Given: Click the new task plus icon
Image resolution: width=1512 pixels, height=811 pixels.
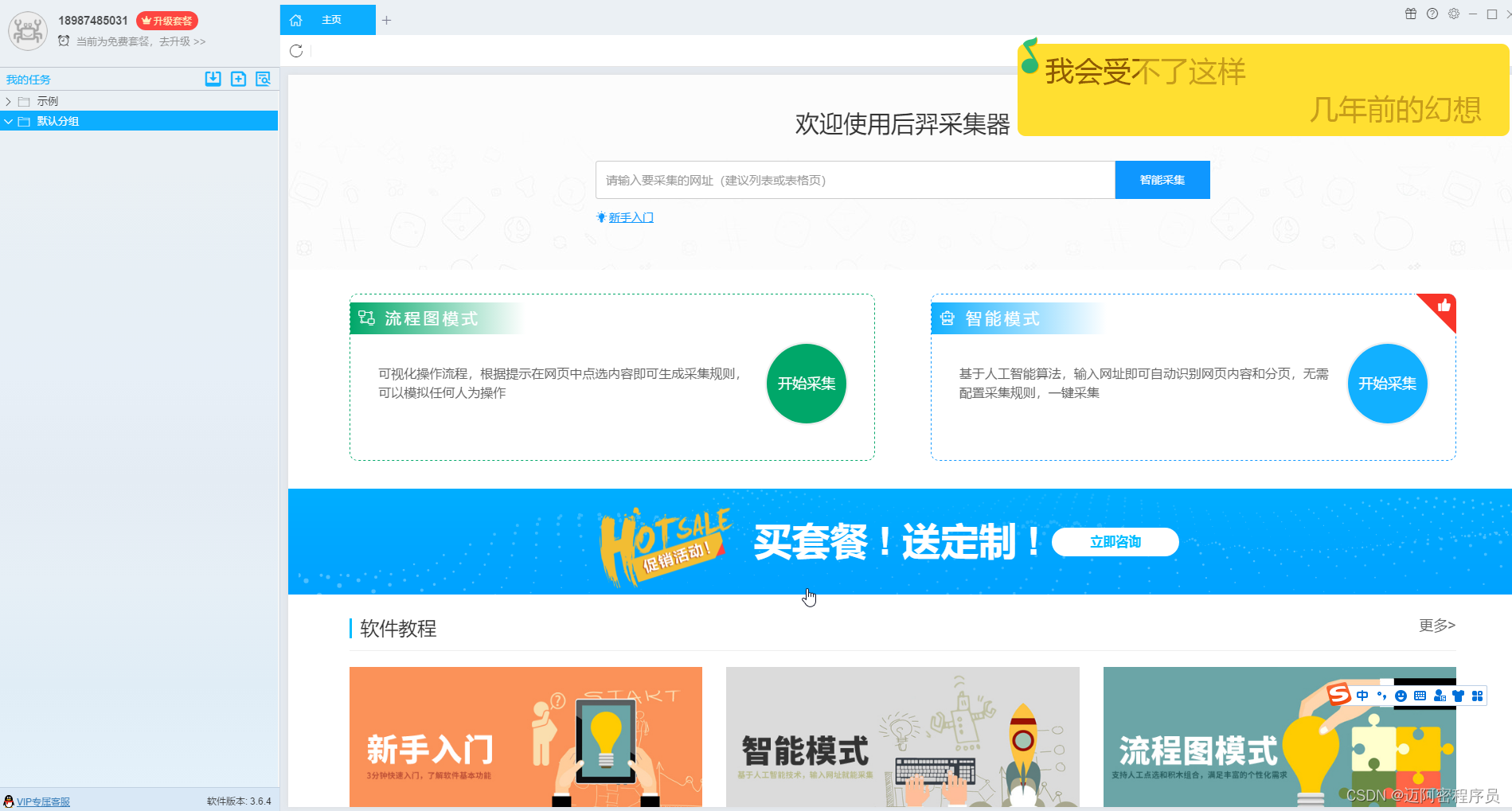Looking at the screenshot, I should pyautogui.click(x=238, y=79).
